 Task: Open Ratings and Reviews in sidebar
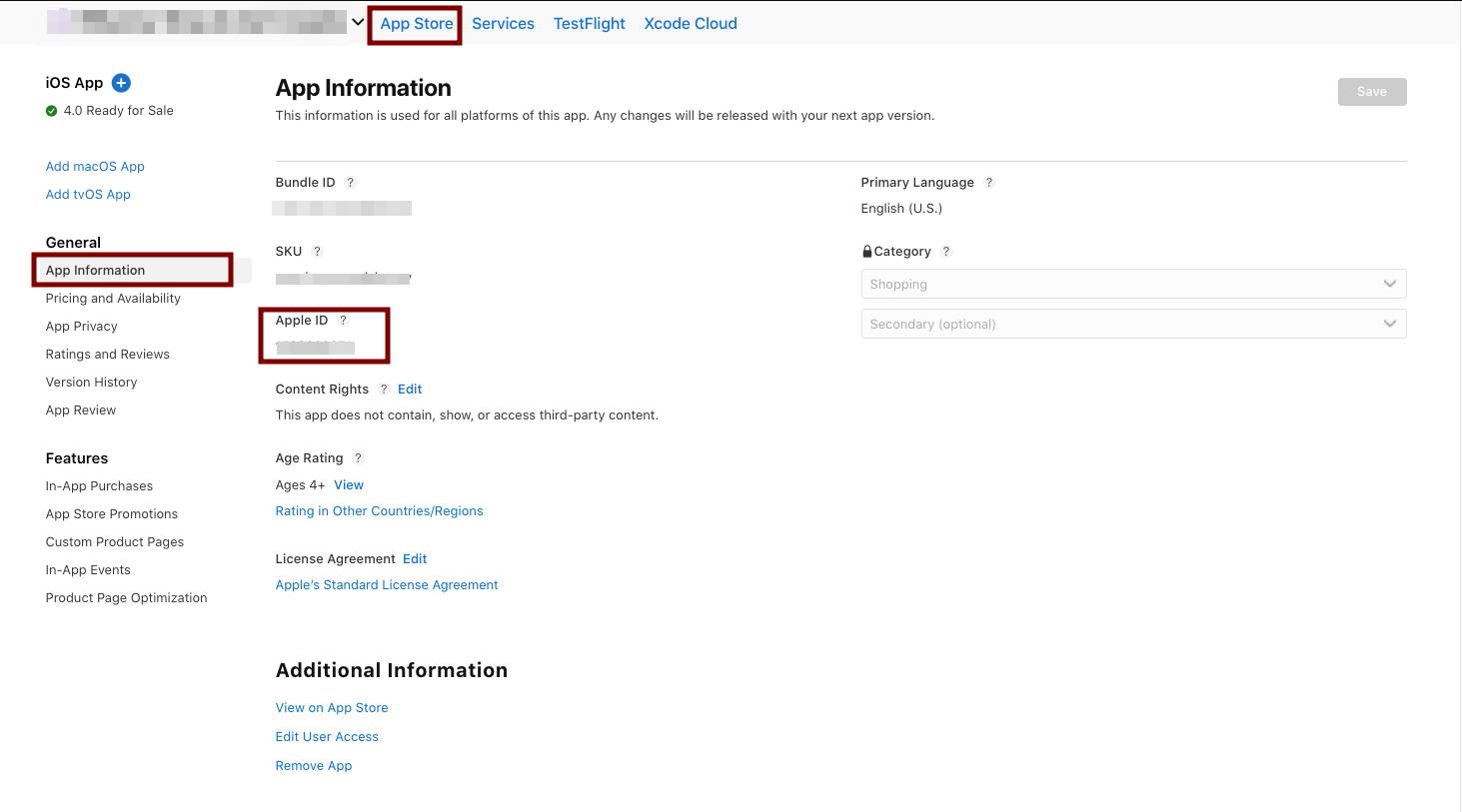[108, 355]
